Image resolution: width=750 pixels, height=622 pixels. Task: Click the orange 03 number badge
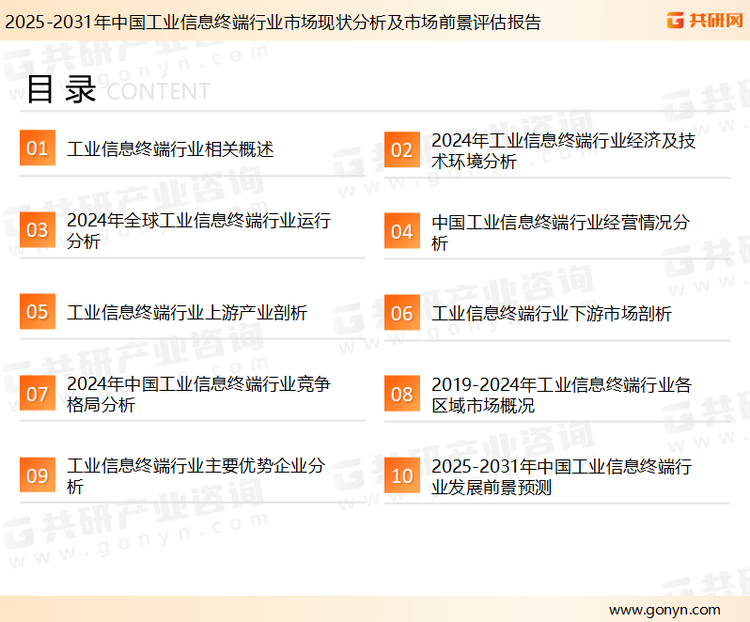[x=37, y=230]
